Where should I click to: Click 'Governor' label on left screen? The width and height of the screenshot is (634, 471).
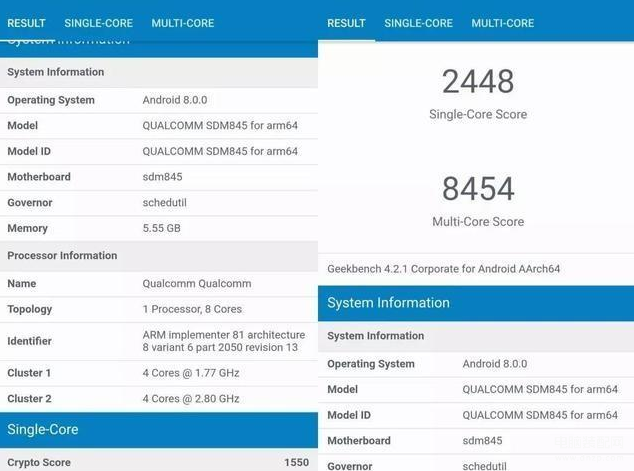[x=30, y=203]
